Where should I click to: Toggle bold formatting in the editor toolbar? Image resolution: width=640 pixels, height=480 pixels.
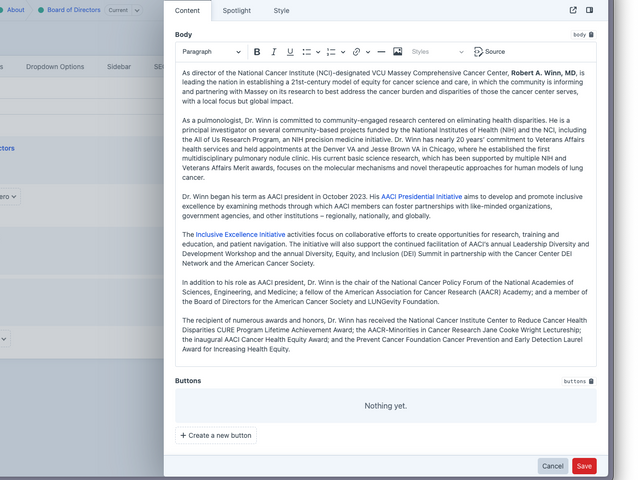(257, 52)
